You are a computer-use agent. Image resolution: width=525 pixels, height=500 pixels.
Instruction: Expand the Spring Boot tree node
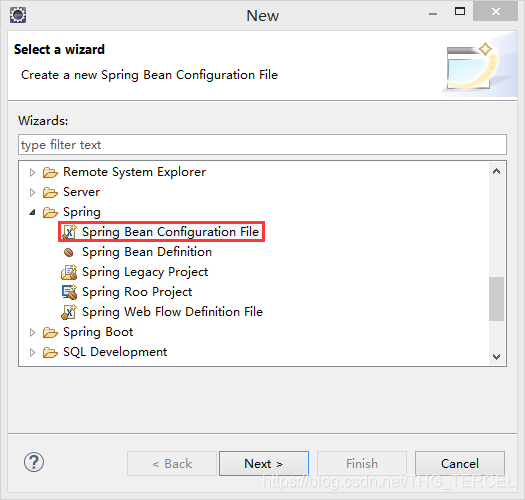[32, 333]
